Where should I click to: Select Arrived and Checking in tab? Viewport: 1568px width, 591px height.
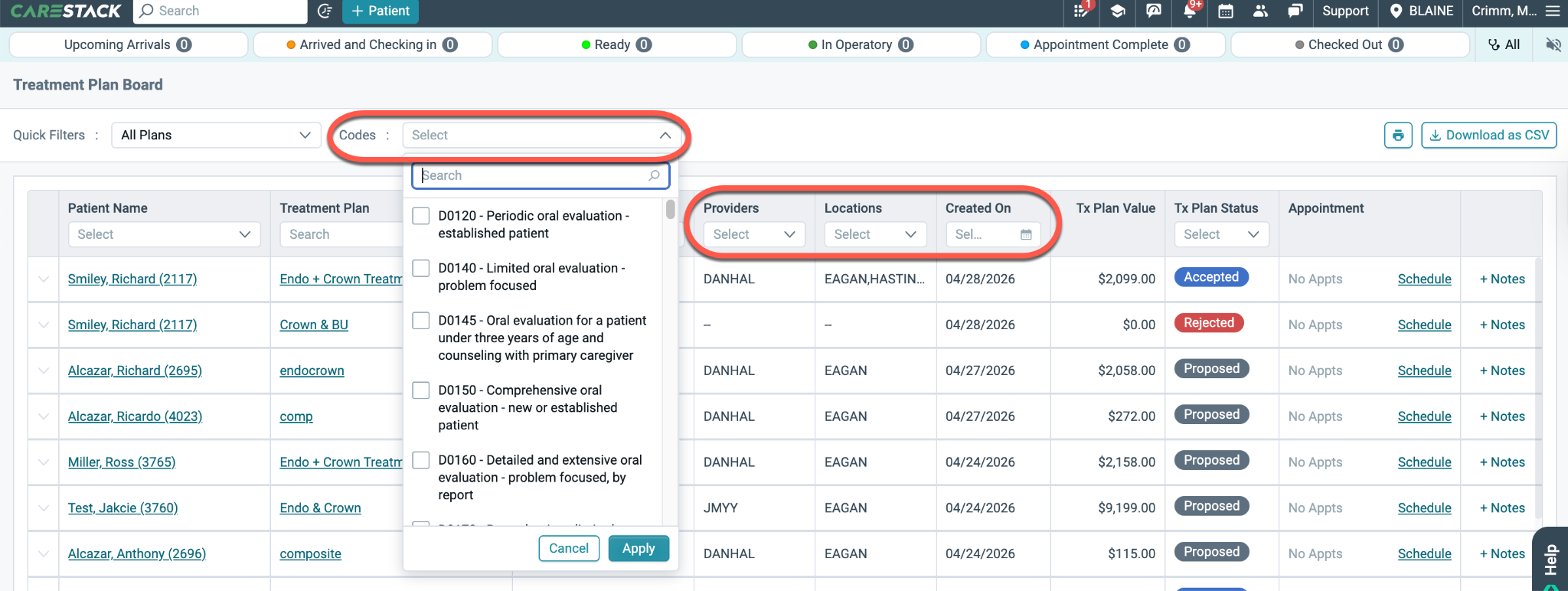[x=372, y=44]
